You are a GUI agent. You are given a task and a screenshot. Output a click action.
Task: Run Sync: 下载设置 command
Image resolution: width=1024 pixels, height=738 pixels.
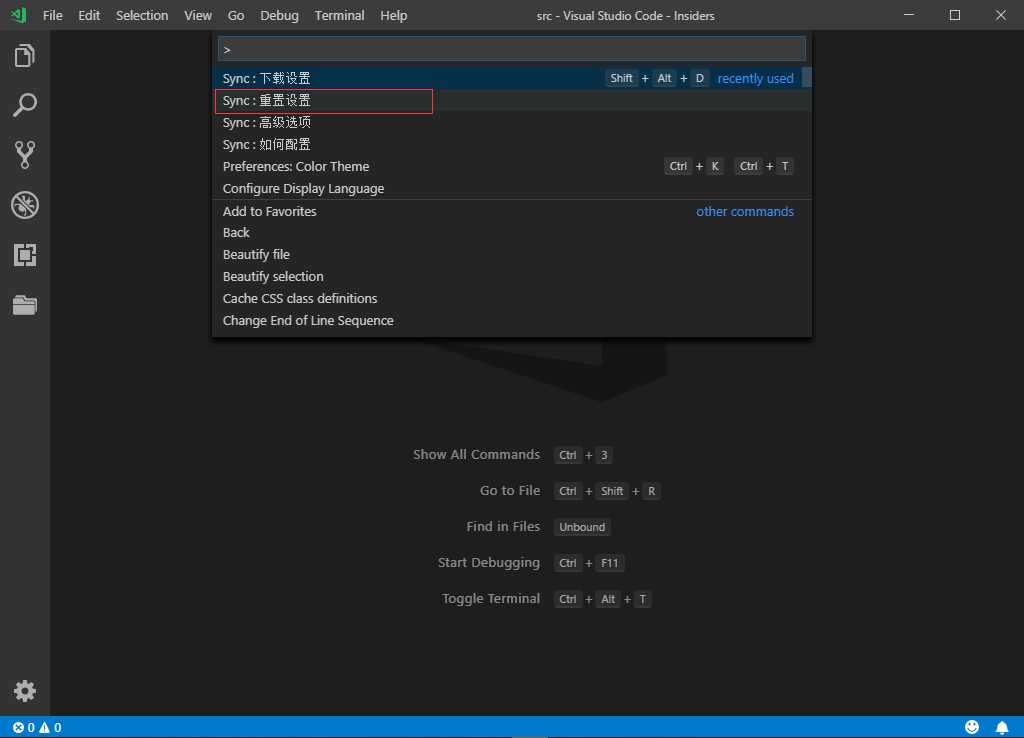(x=511, y=78)
